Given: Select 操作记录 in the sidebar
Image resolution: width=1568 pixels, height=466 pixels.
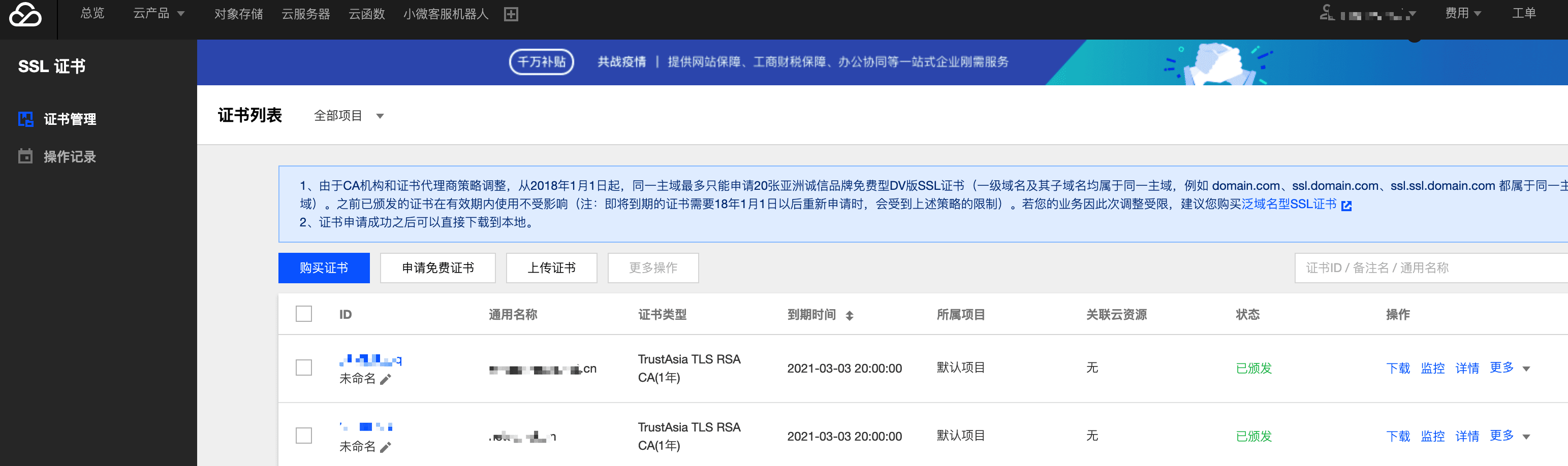Looking at the screenshot, I should click(x=70, y=157).
